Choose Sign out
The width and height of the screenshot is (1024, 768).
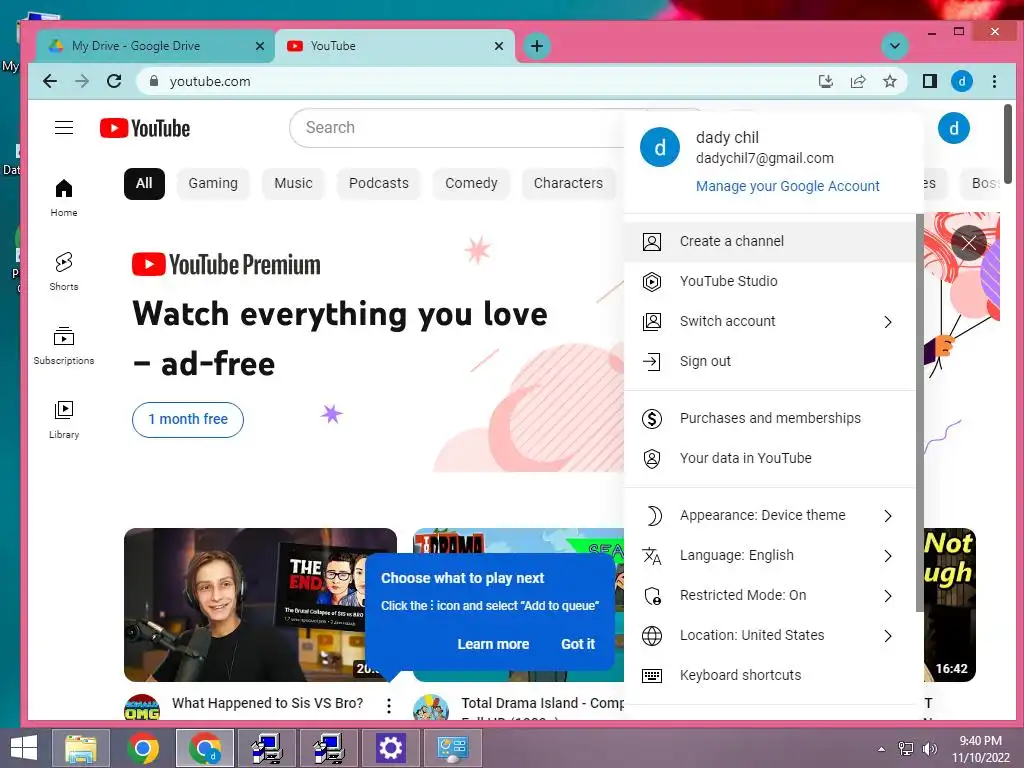coord(769,361)
